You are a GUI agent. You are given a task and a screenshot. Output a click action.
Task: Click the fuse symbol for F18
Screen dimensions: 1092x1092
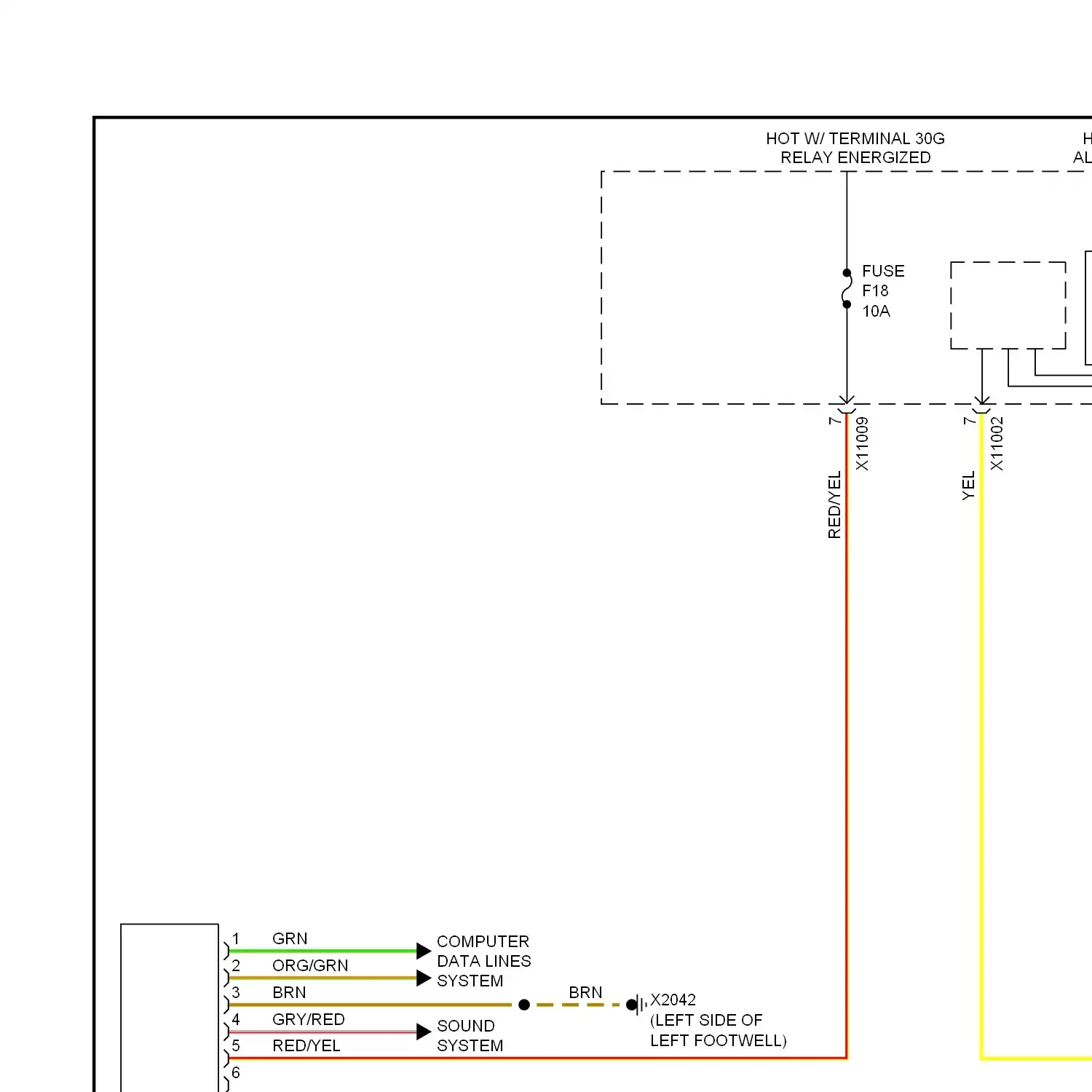pos(847,288)
